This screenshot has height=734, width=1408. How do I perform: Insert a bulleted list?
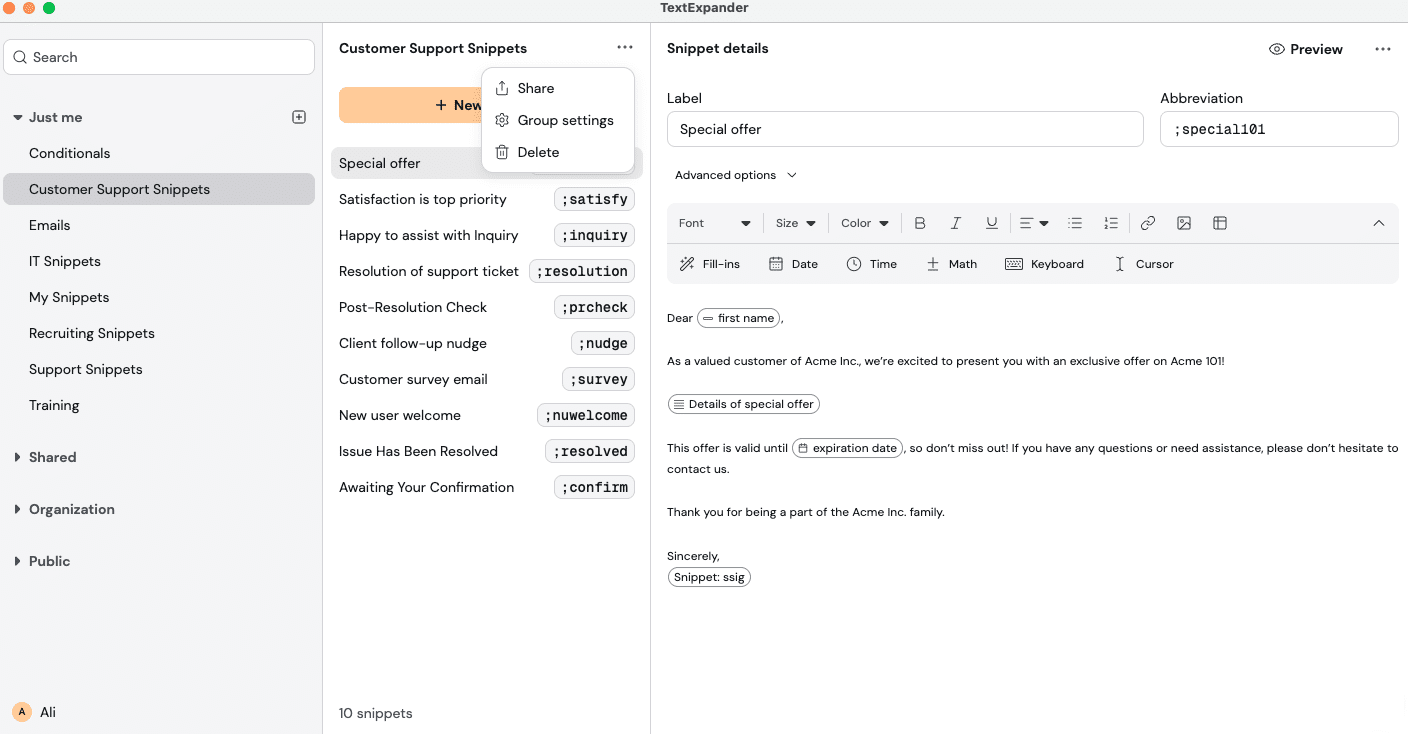tap(1075, 223)
